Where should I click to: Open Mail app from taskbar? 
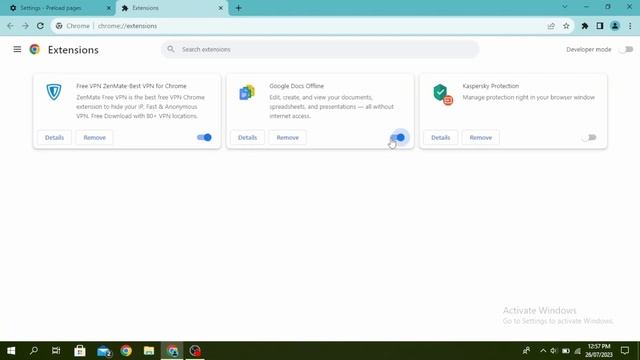[104, 351]
